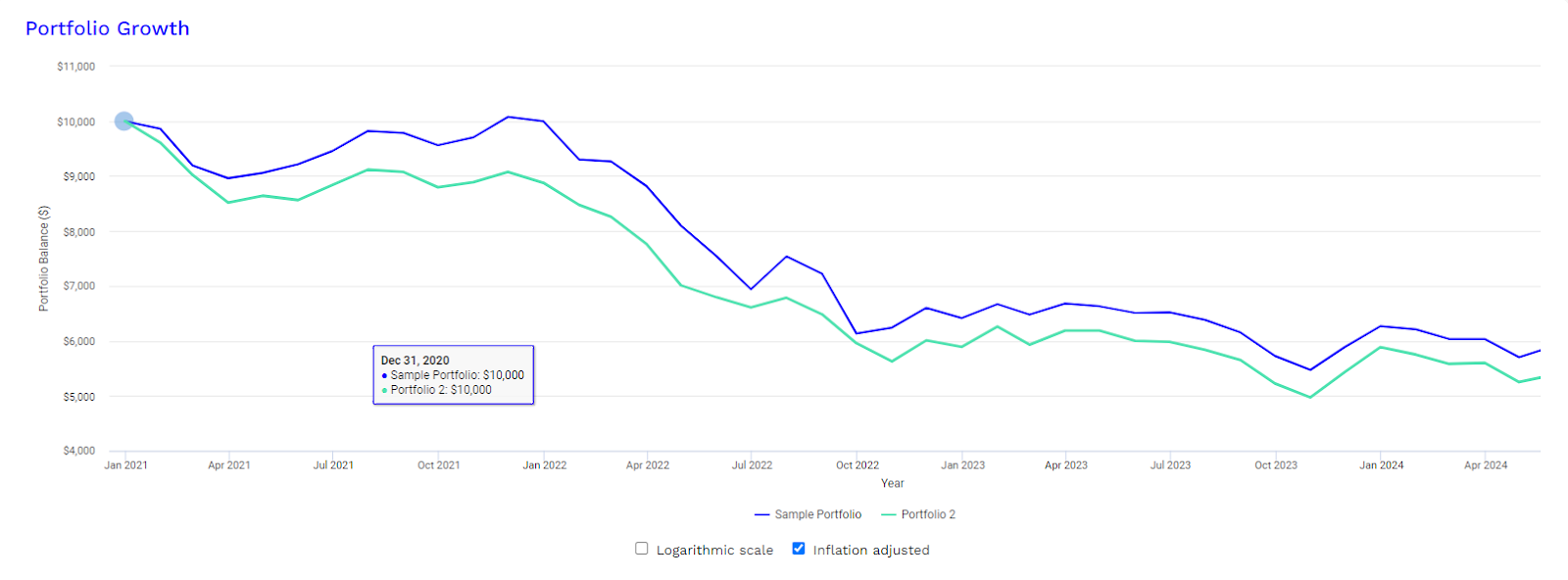Open the Portfolio Growth heading link
This screenshot has width=1568, height=580.
(x=108, y=28)
